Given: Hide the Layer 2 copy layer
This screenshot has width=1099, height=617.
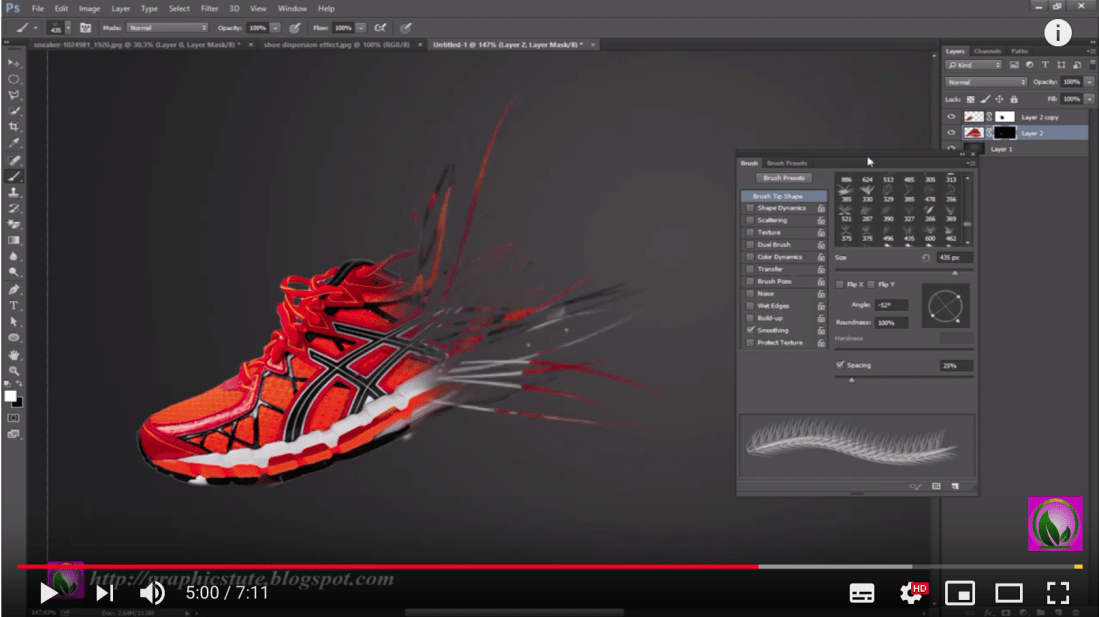Looking at the screenshot, I should tap(950, 117).
